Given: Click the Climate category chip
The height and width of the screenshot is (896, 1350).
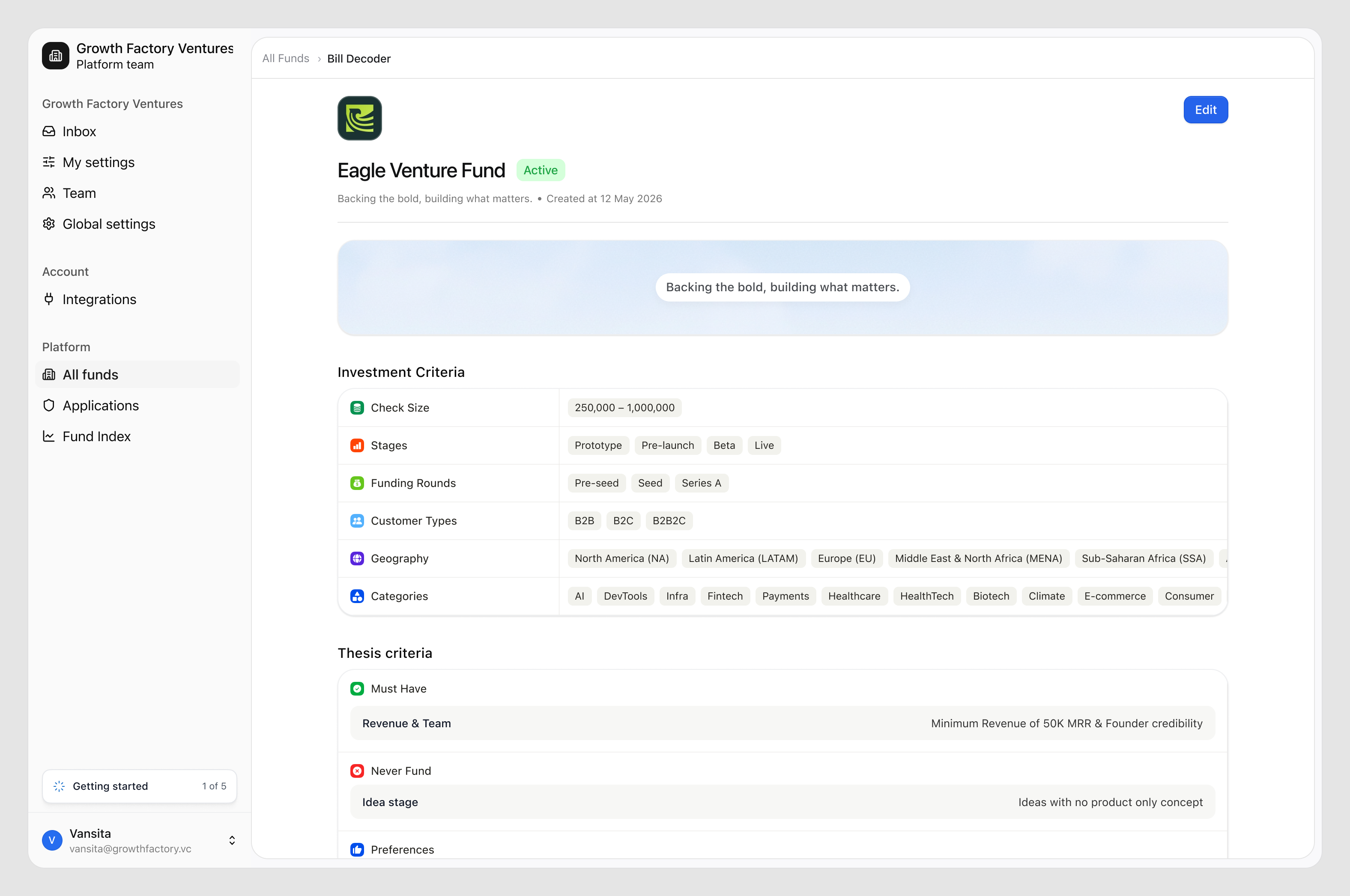Looking at the screenshot, I should coord(1047,597).
